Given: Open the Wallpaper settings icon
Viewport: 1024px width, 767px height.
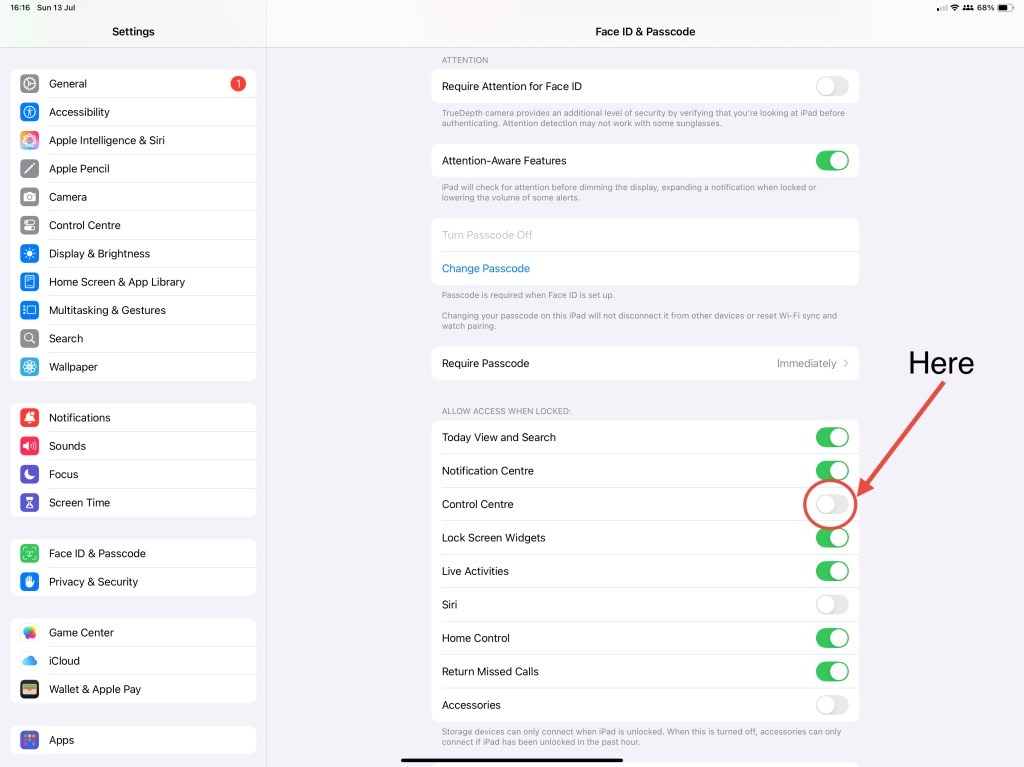Looking at the screenshot, I should (x=30, y=367).
